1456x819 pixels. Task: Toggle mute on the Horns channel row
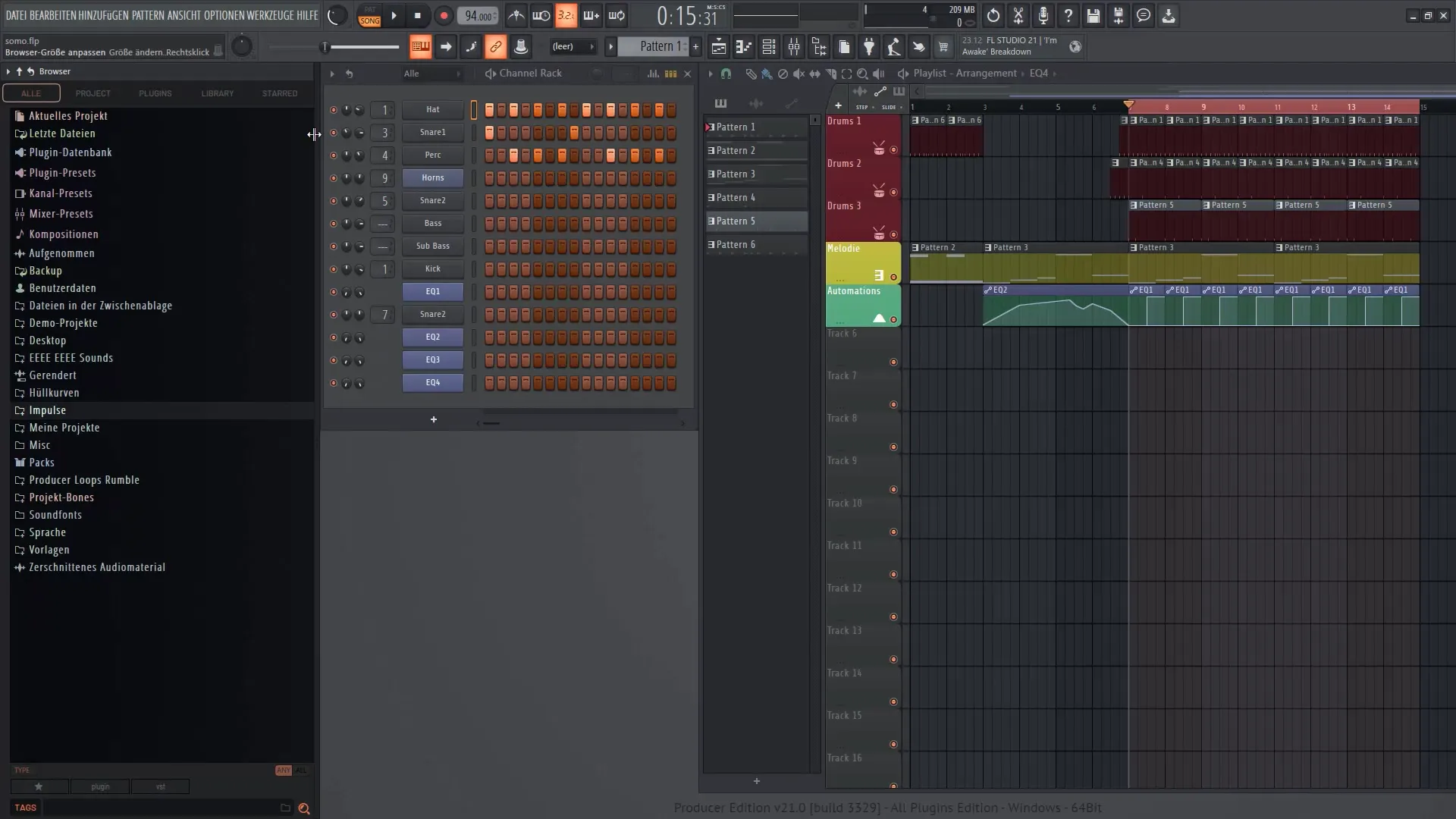click(x=332, y=177)
